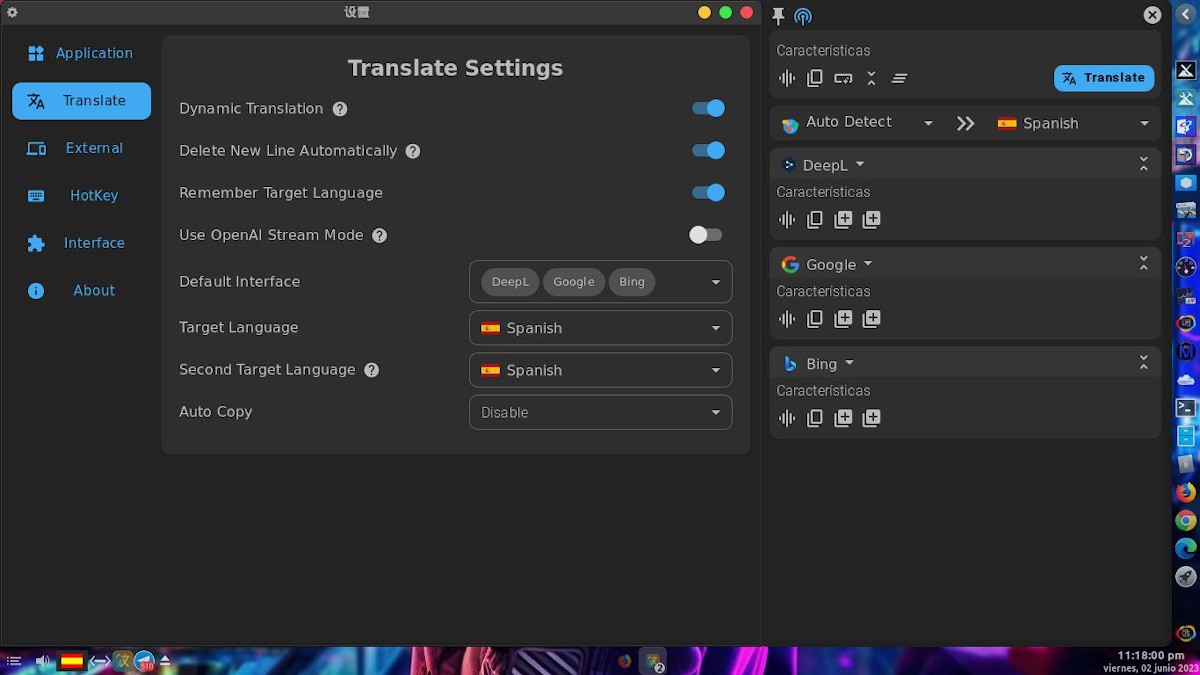This screenshot has height=675, width=1200.
Task: Select the Translate section in sidebar
Action: click(81, 101)
